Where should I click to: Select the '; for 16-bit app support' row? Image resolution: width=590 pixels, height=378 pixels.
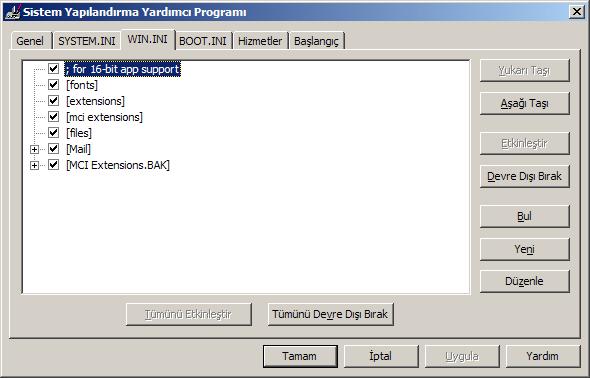pyautogui.click(x=122, y=69)
